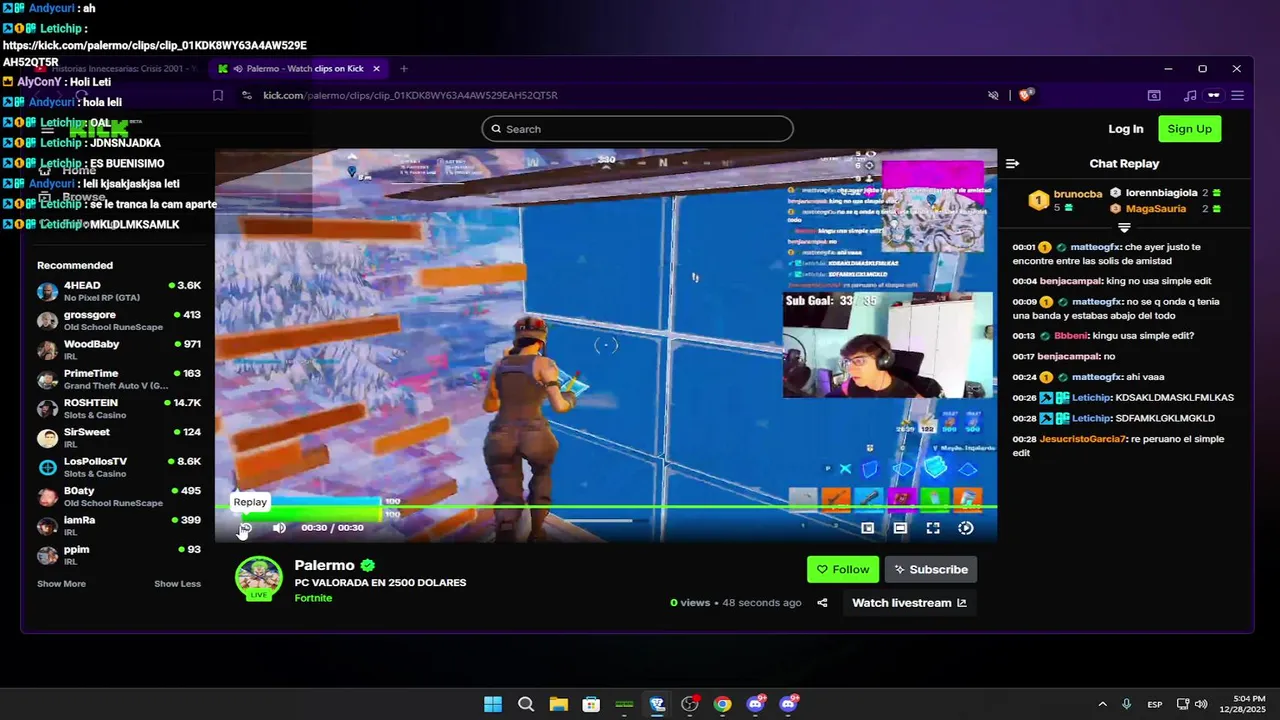Open the taskbar clock showing 5:04 PM
Screen dimensions: 1280x720
point(1243,704)
